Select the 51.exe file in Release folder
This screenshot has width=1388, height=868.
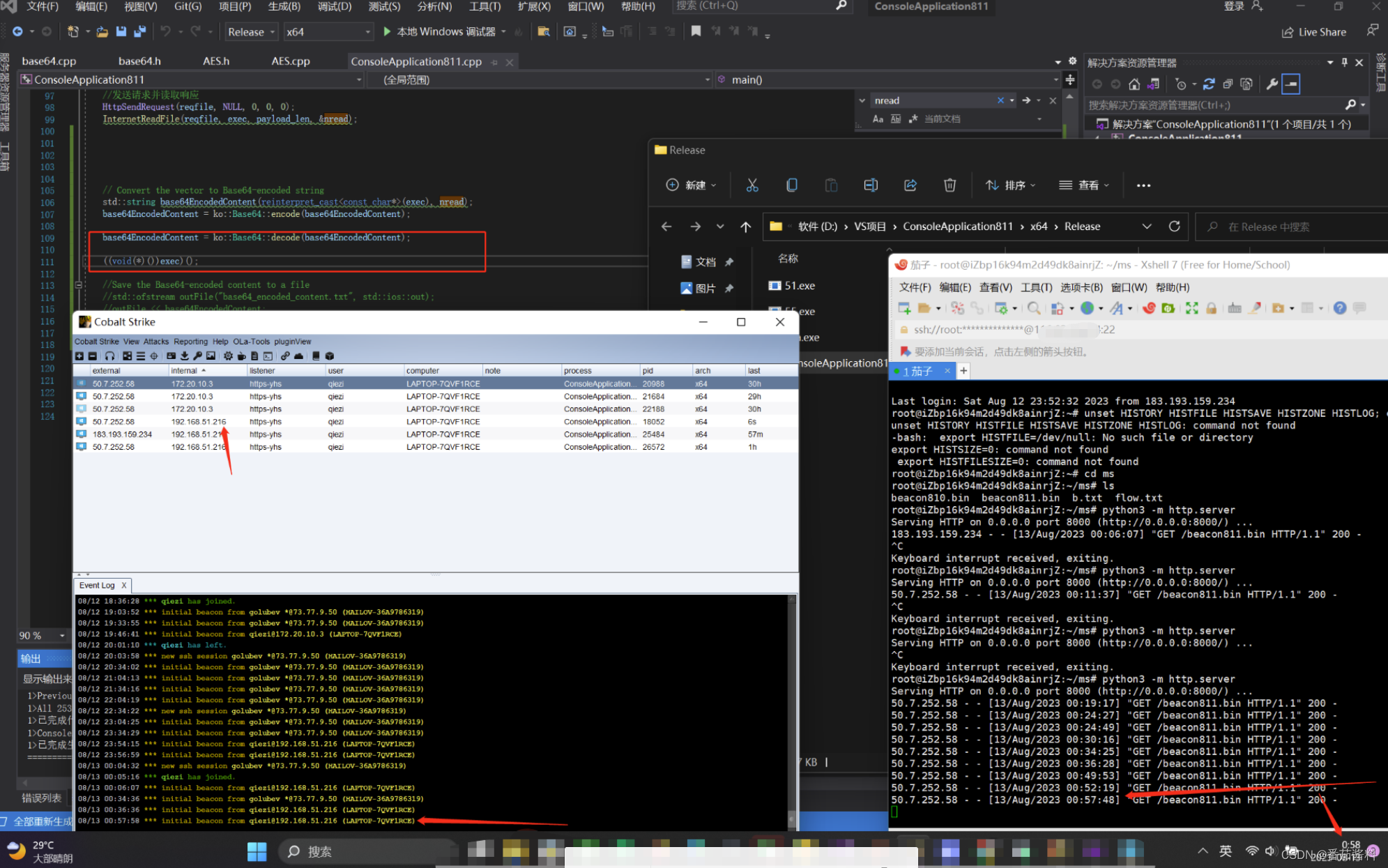pos(792,286)
